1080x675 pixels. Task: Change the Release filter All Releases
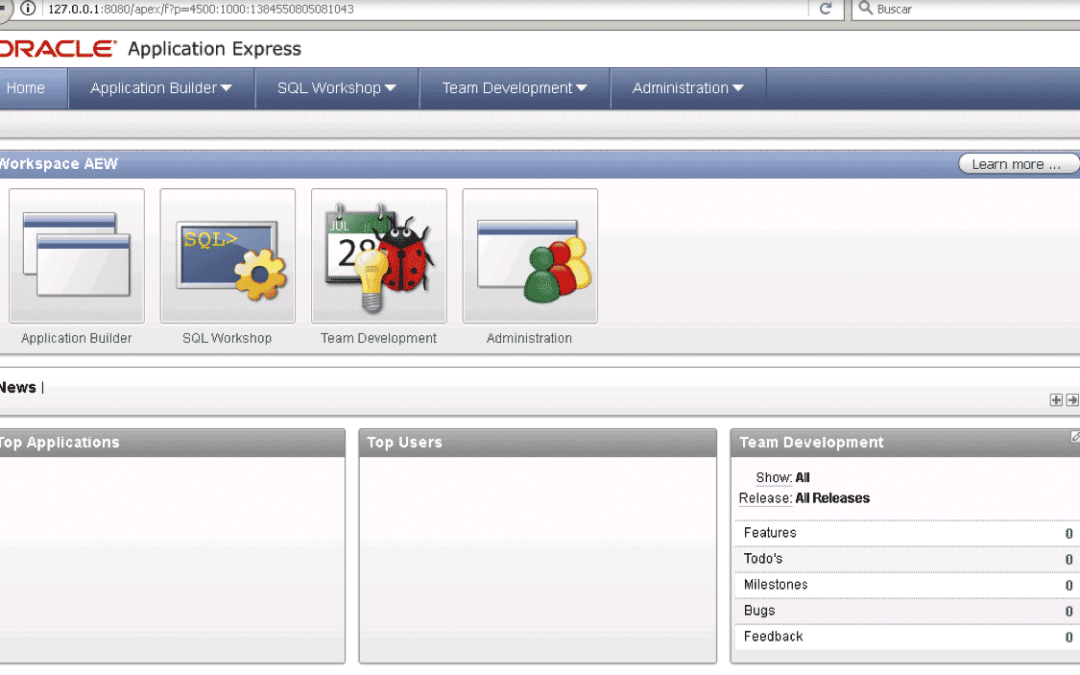[833, 498]
